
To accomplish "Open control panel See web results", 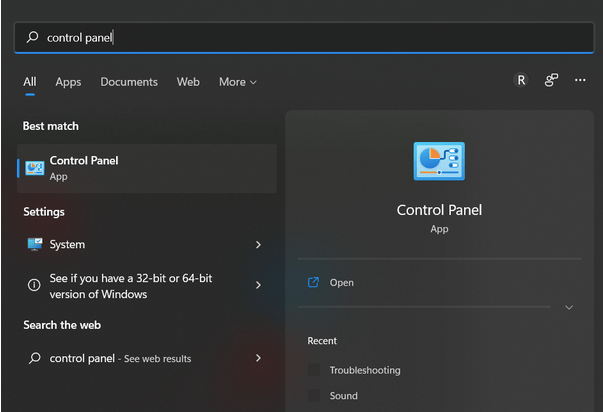I will click(147, 358).
